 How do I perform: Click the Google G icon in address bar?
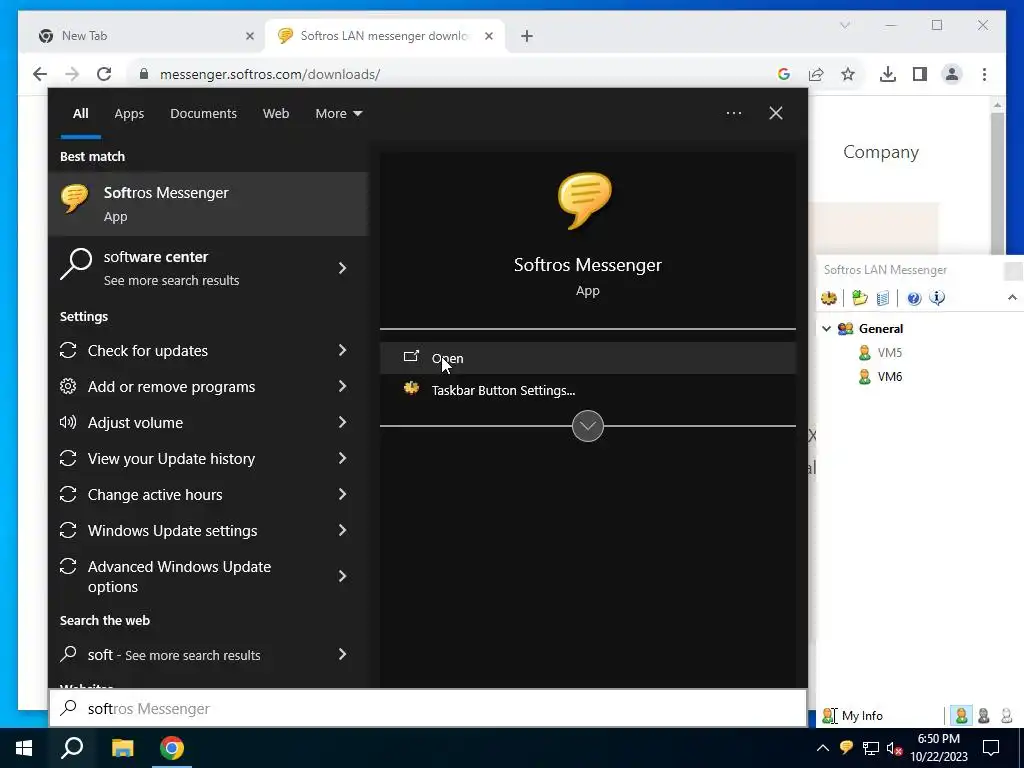(784, 74)
